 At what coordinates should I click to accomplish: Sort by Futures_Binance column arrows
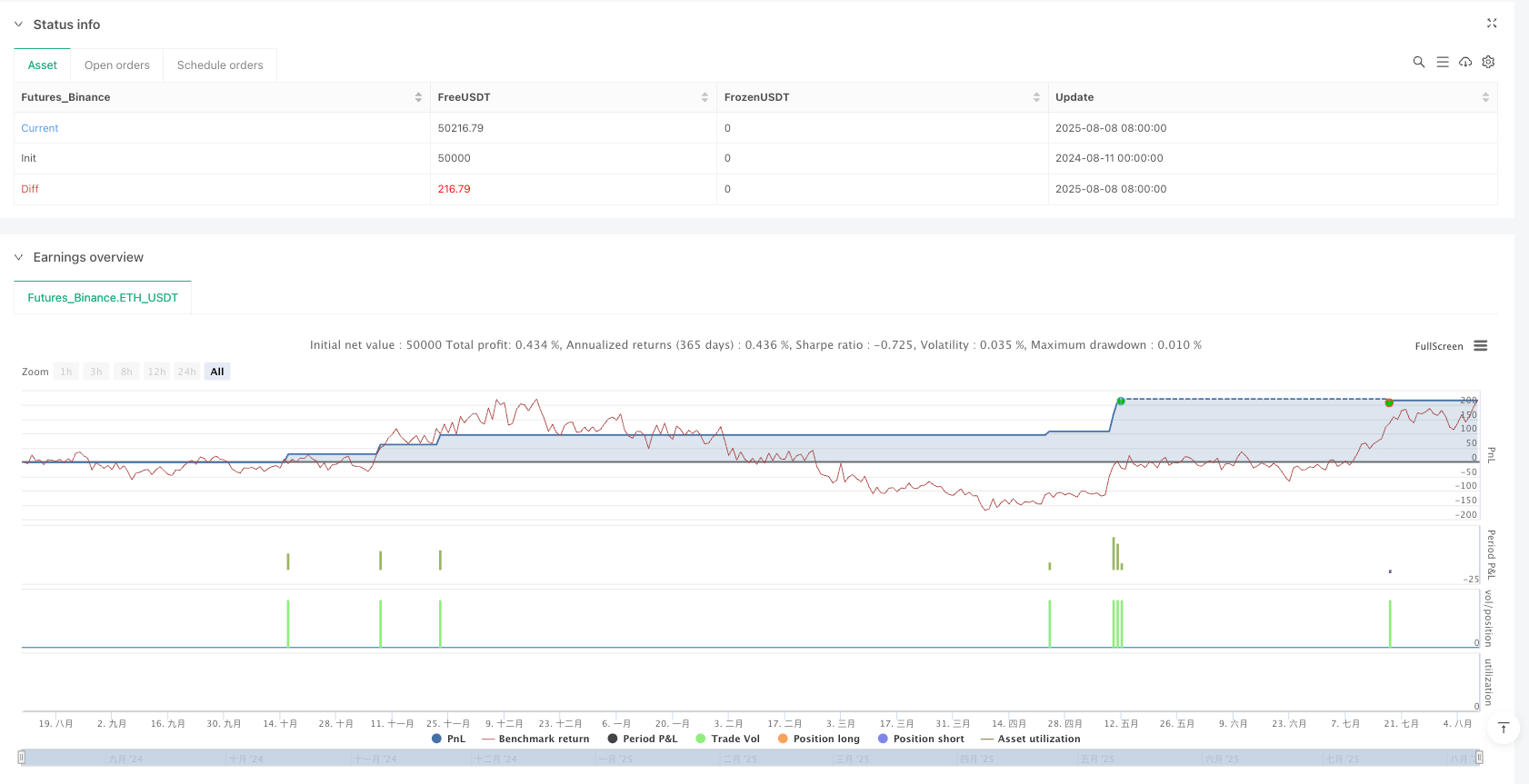(418, 97)
